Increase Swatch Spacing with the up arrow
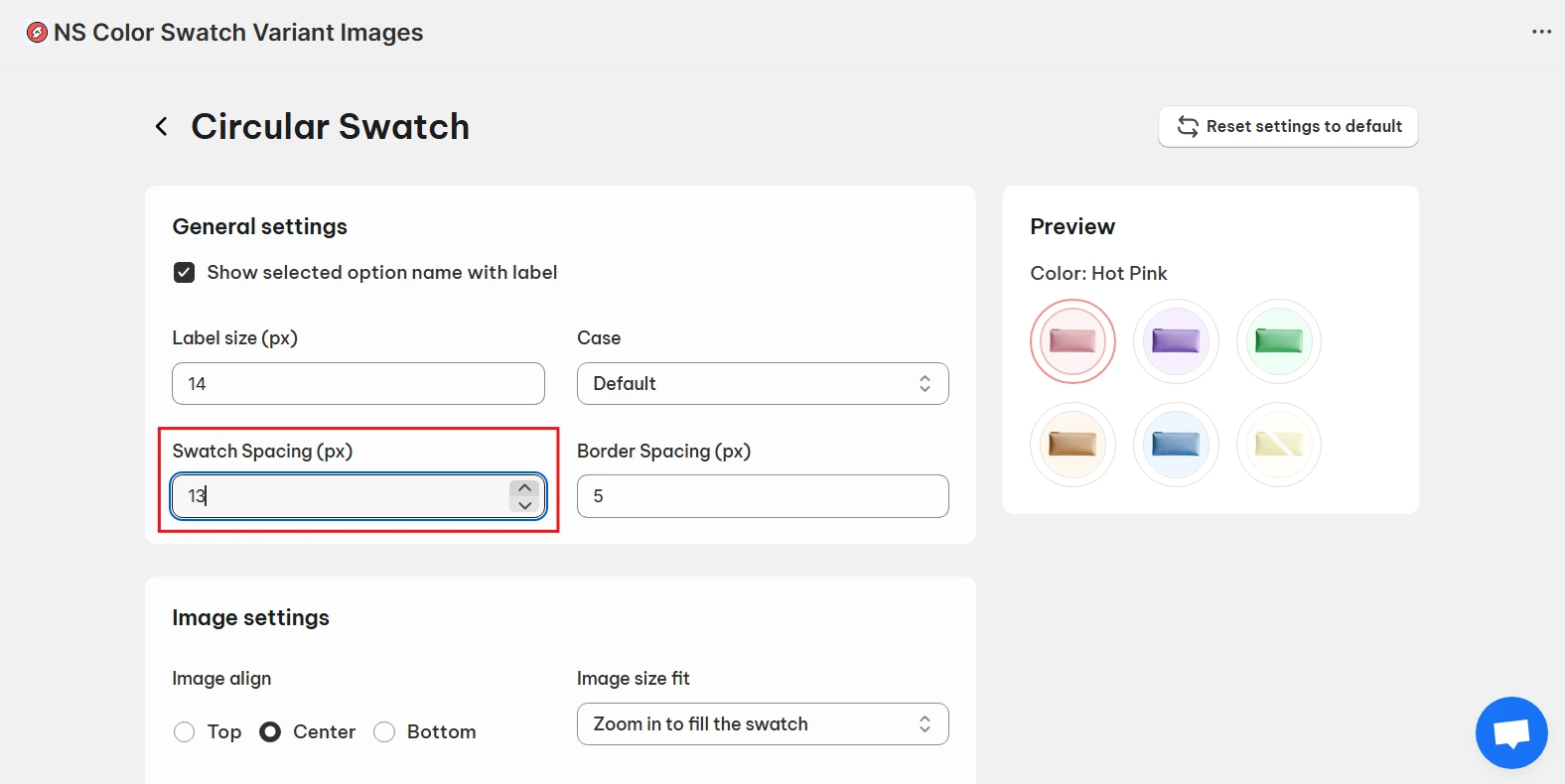The width and height of the screenshot is (1565, 784). 524,487
